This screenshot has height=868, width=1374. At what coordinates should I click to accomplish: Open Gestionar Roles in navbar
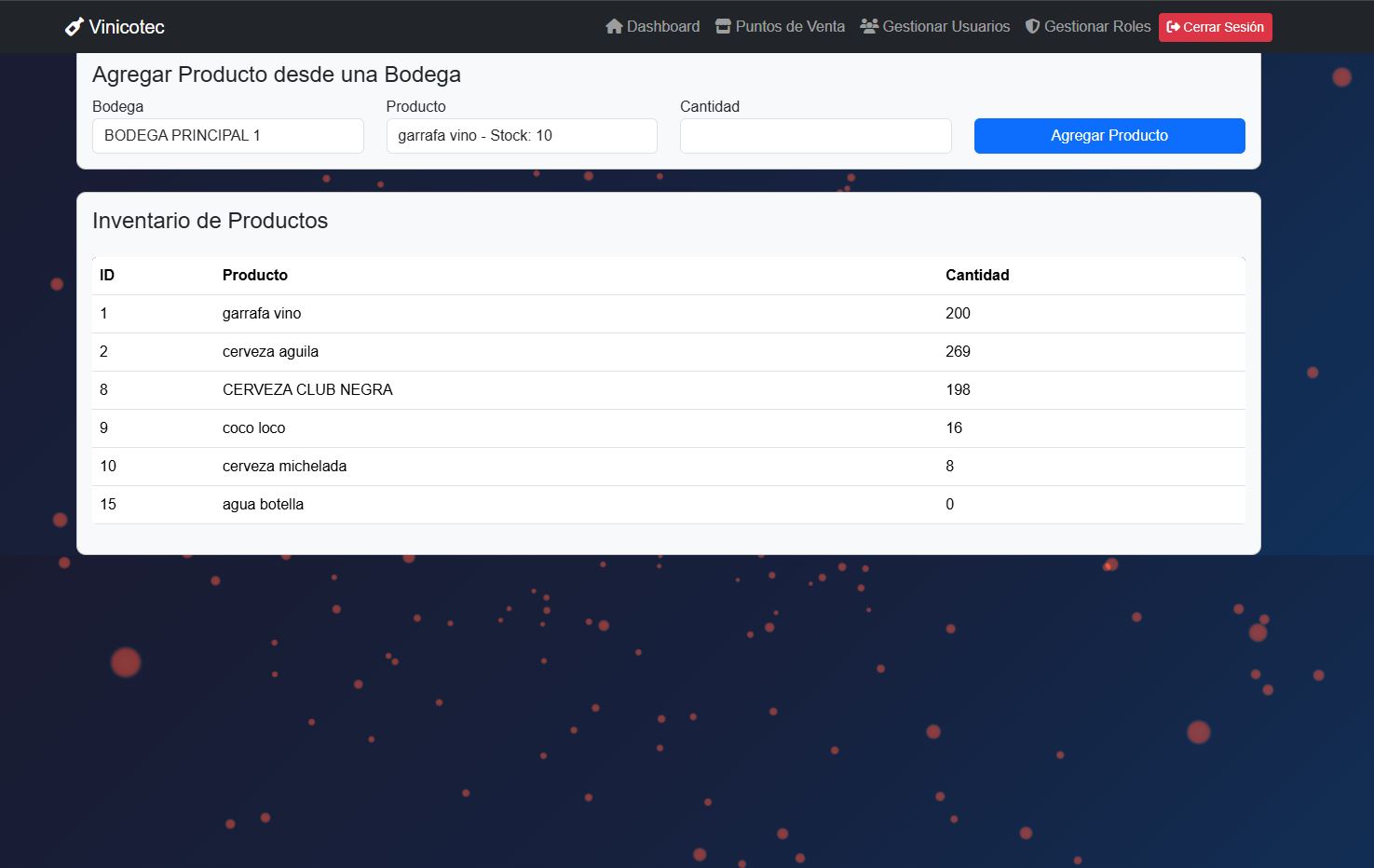tap(1088, 26)
